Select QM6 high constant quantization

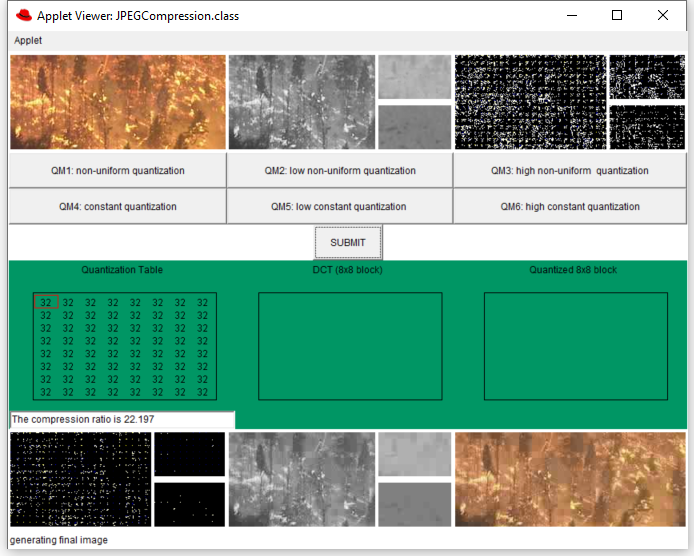570,207
